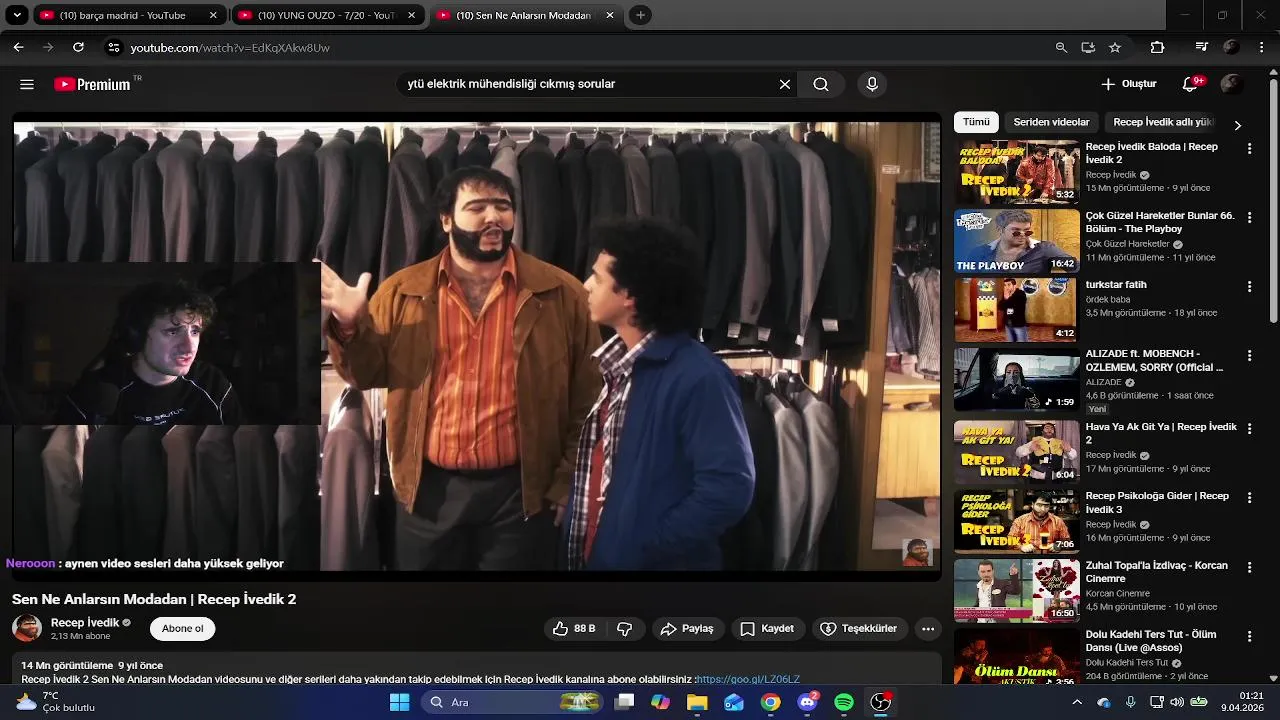
Task: Open Spotify from the taskbar
Action: tap(844, 702)
